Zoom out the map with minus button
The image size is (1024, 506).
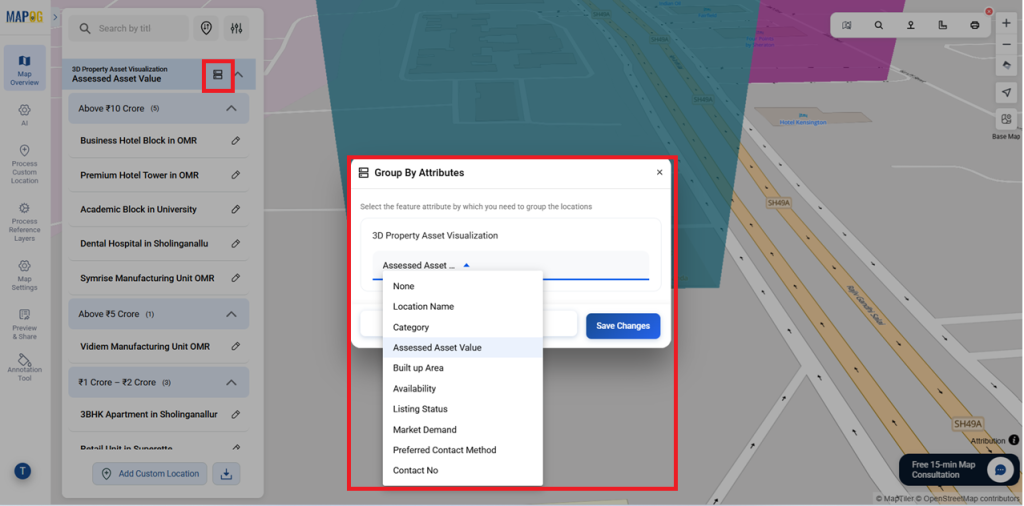(1006, 44)
